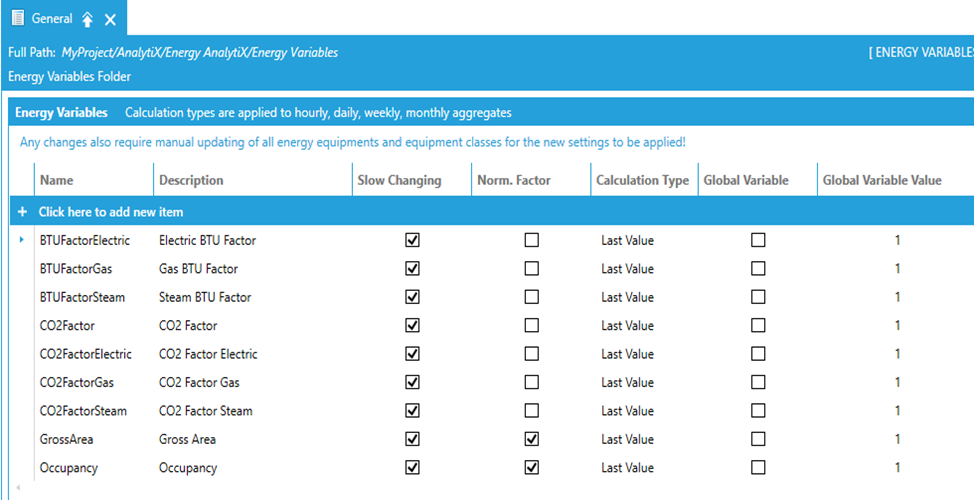
Task: Check Global Variable for Occupancy
Action: coord(758,467)
